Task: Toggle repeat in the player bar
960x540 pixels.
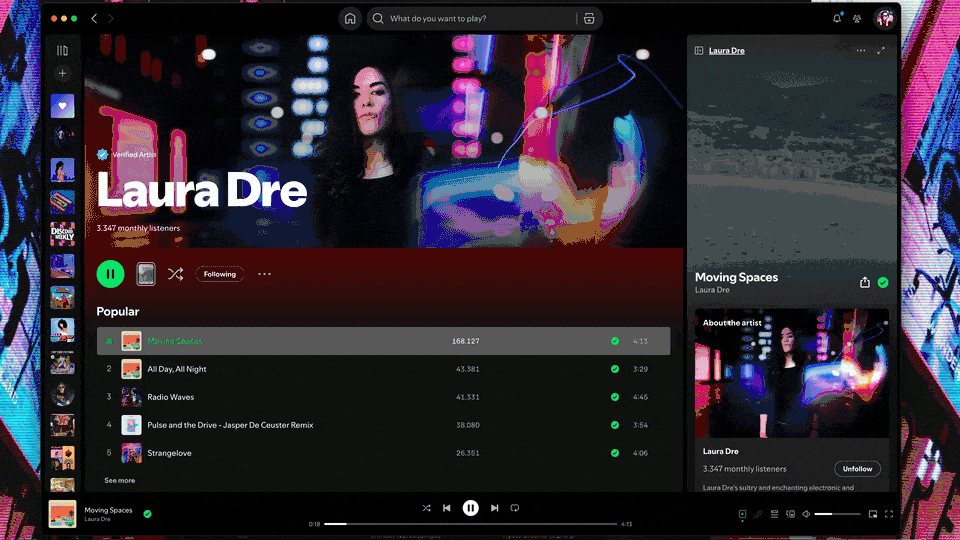Action: [515, 508]
